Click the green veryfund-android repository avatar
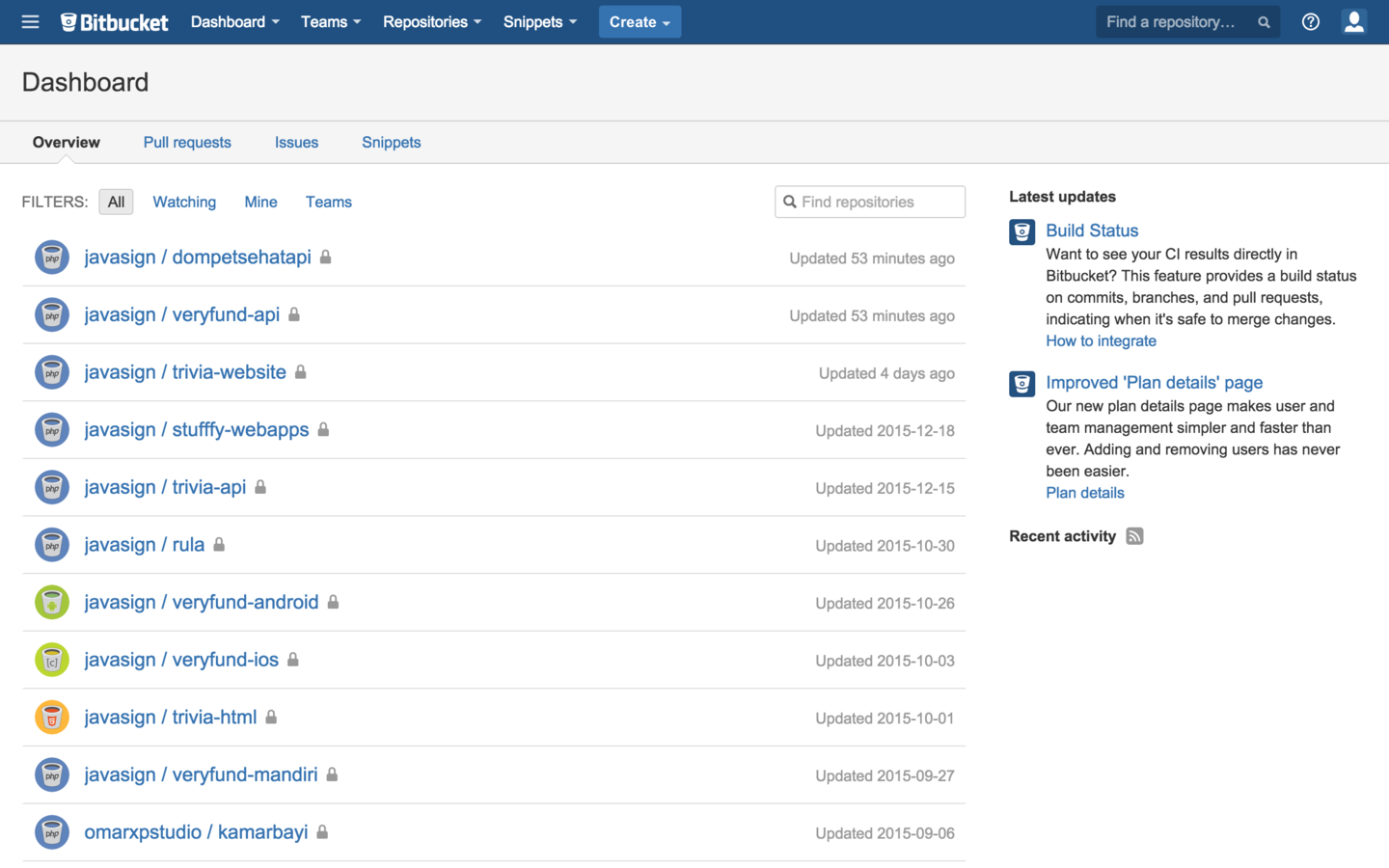 pos(52,602)
